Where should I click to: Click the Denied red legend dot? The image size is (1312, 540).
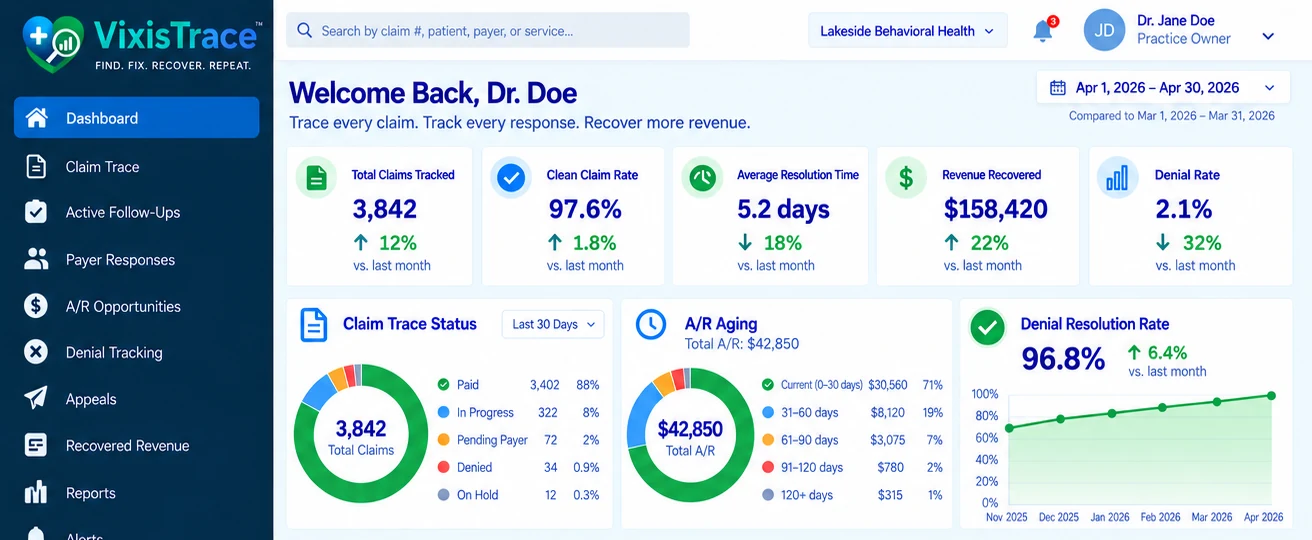(x=443, y=467)
